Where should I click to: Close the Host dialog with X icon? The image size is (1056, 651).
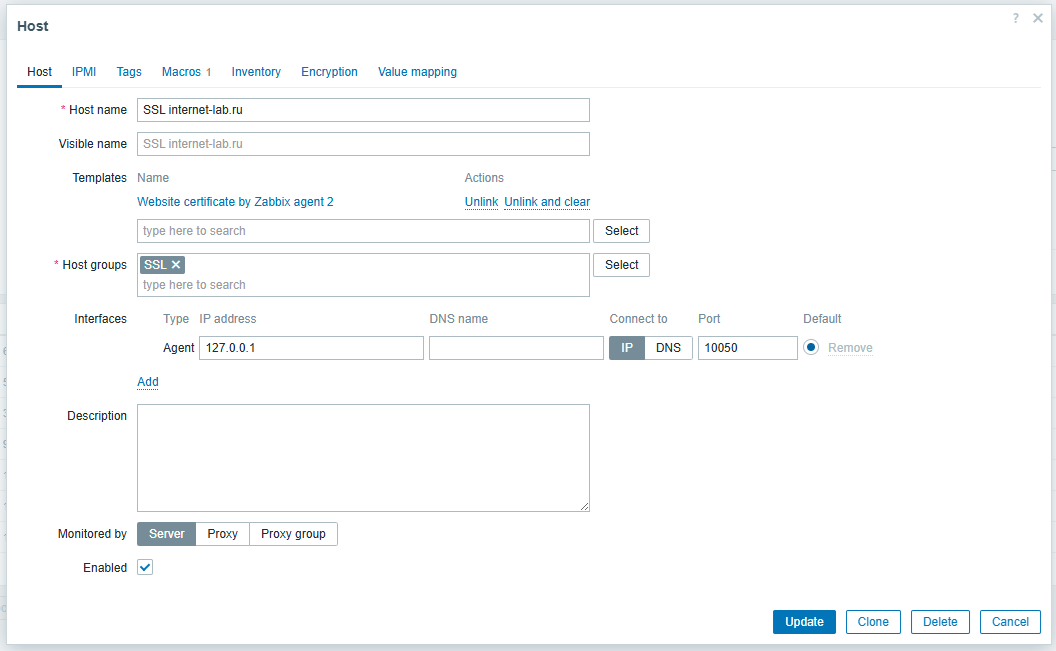point(1038,19)
